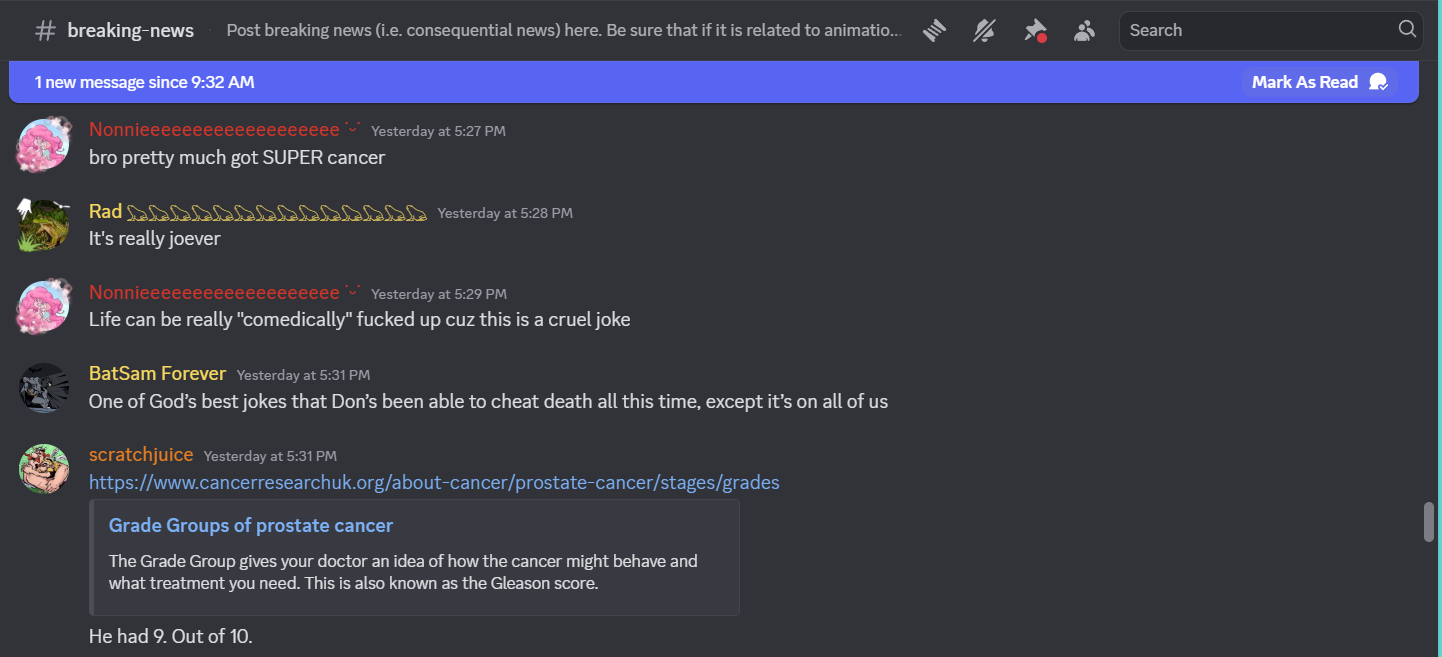Click Mark As Read button
Viewport: 1442px width, 657px height.
[1318, 82]
